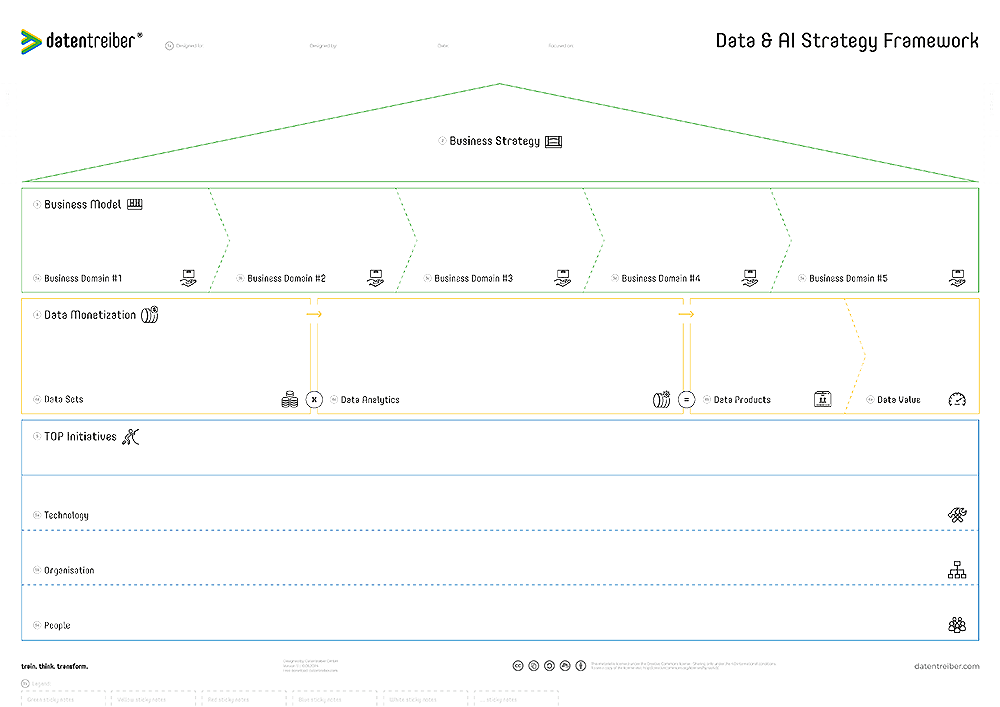Click the Business Model canvas icon
This screenshot has height=707, width=1000.
point(135,204)
